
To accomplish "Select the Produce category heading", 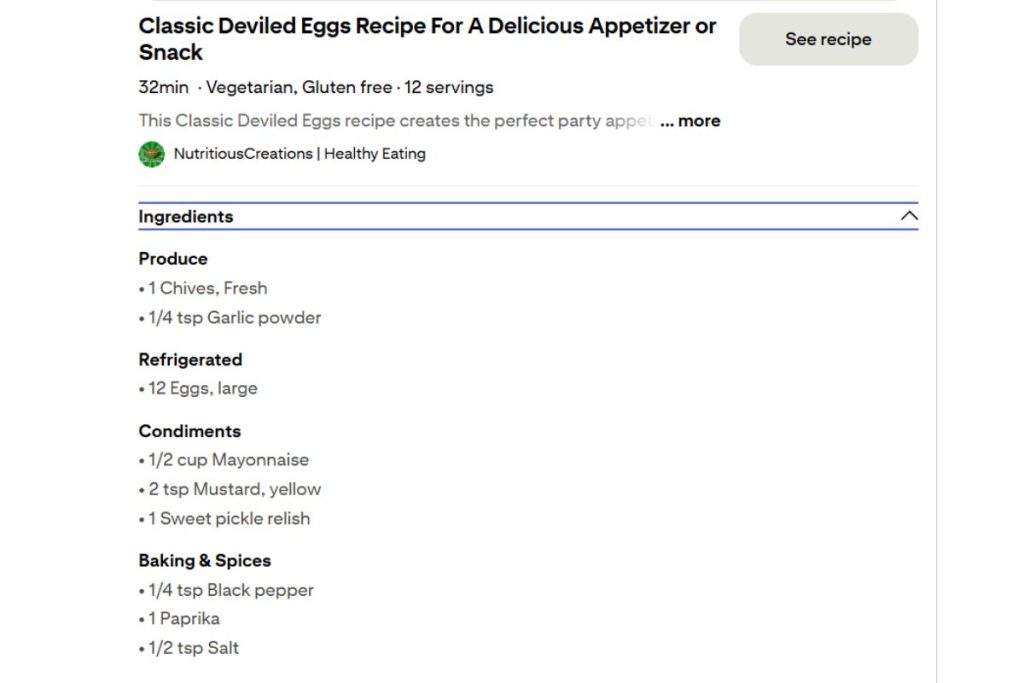I will 173,258.
